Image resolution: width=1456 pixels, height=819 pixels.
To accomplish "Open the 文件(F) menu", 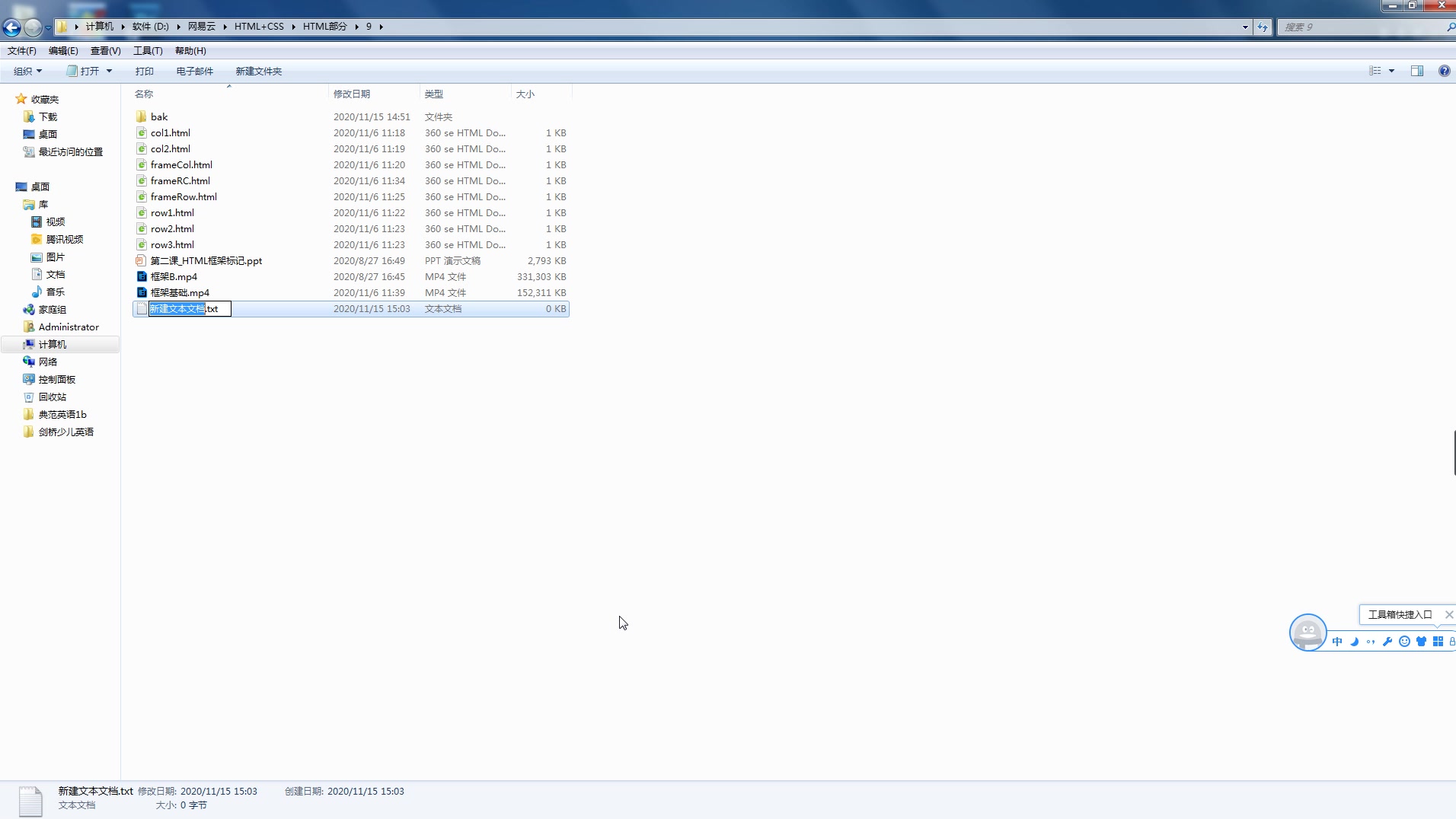I will click(22, 51).
